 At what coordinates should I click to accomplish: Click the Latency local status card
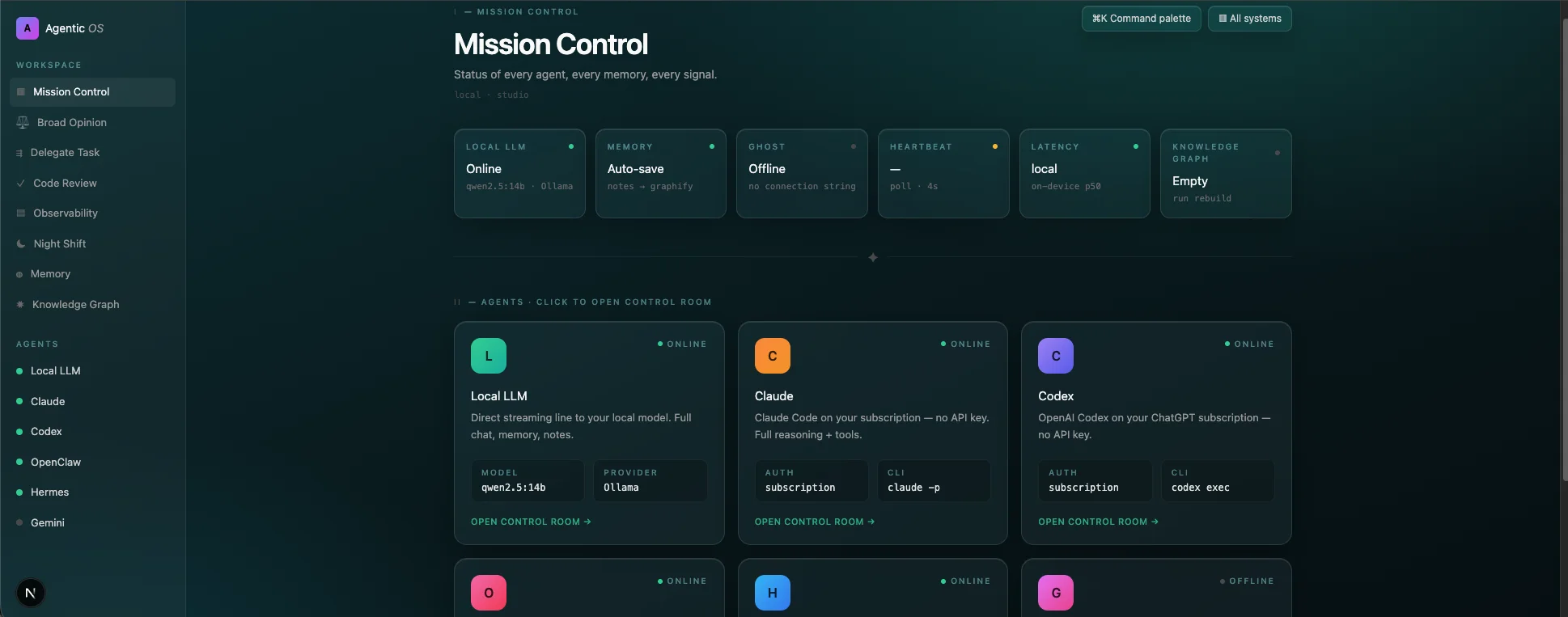click(x=1084, y=173)
